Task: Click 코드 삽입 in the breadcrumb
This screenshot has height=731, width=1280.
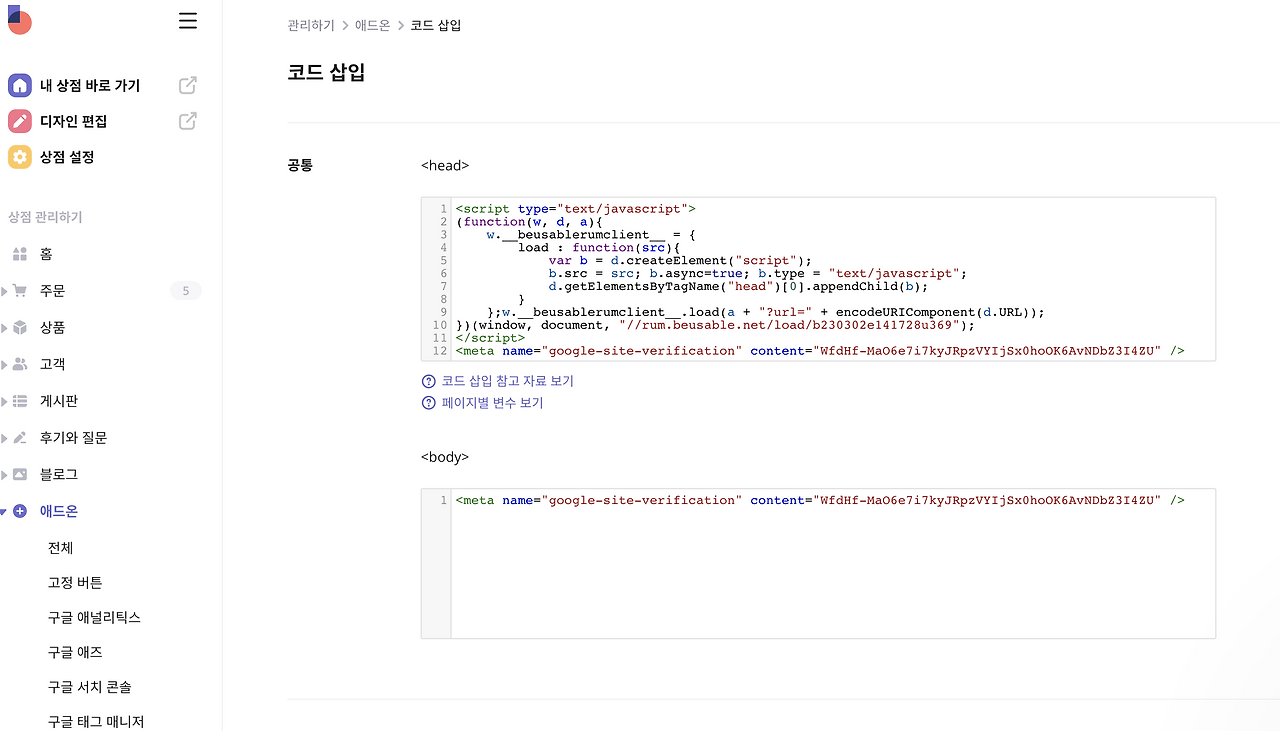Action: tap(436, 25)
